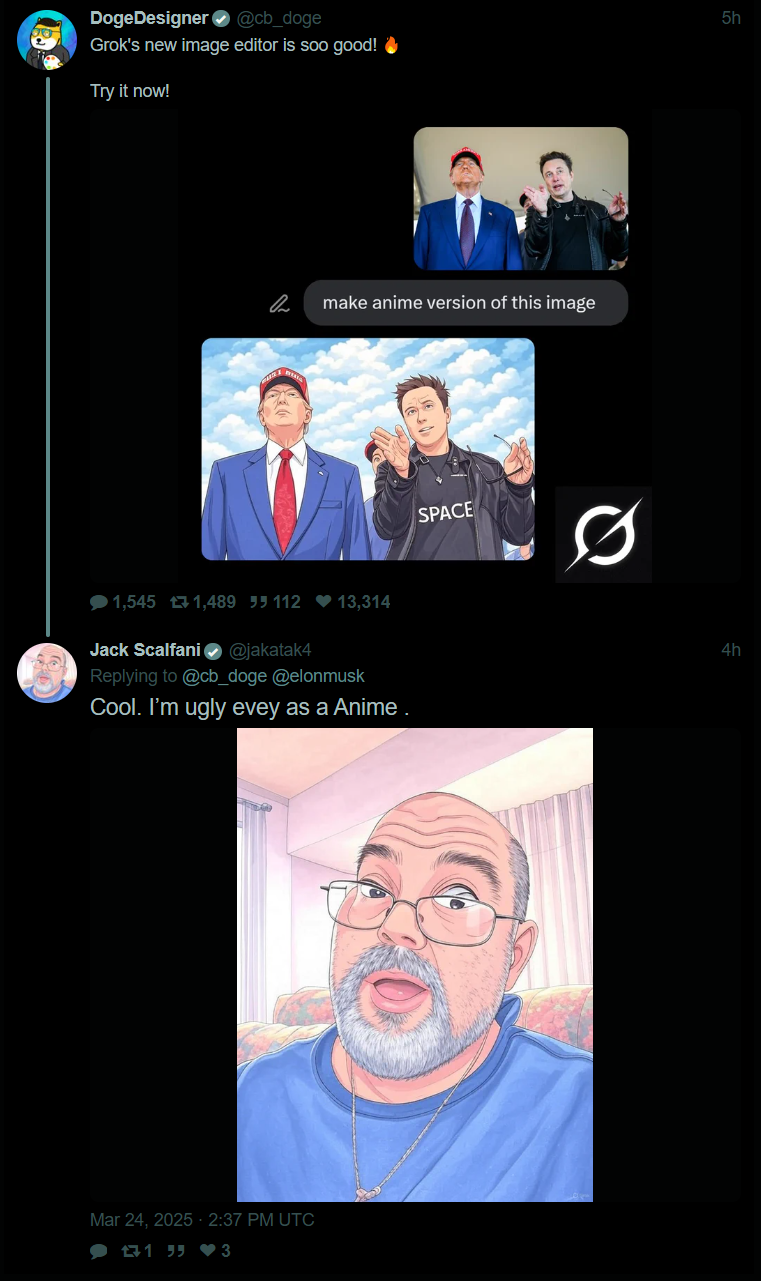Click the 5h timestamp on the first tweet
Image resolution: width=761 pixels, height=1281 pixels.
tap(731, 18)
